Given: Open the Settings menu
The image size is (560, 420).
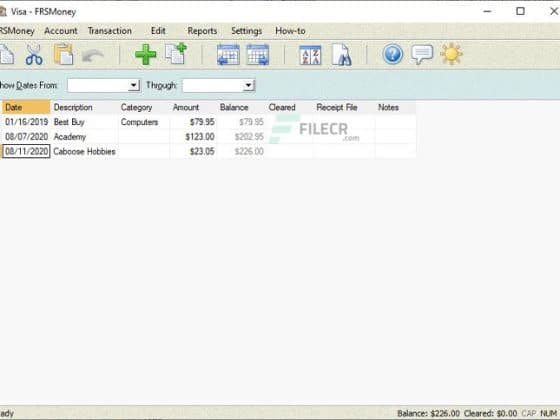Looking at the screenshot, I should tap(246, 31).
